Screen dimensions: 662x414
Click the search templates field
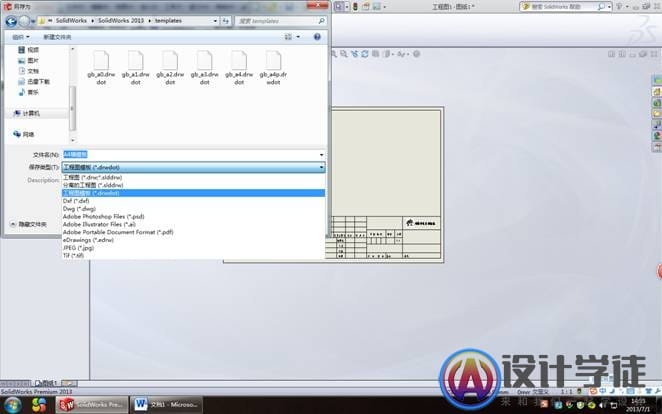tap(280, 21)
